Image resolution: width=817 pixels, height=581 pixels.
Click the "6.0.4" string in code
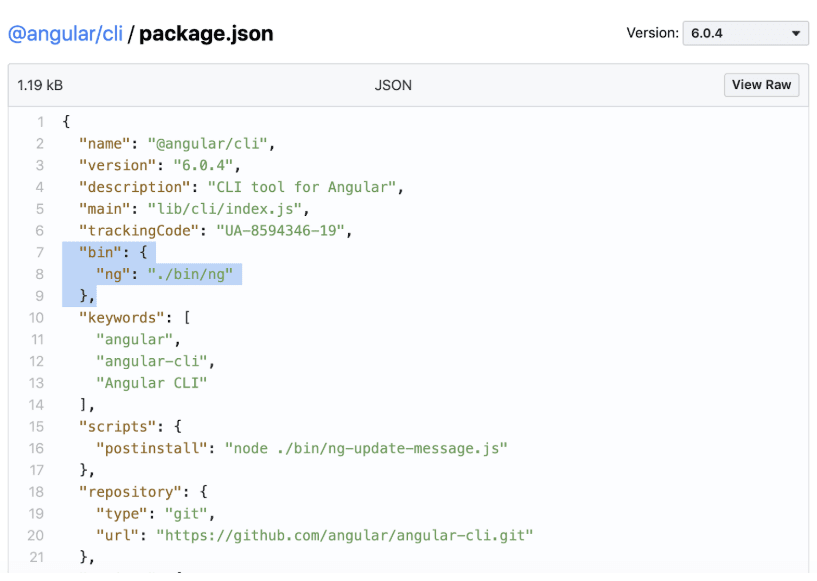(x=203, y=166)
